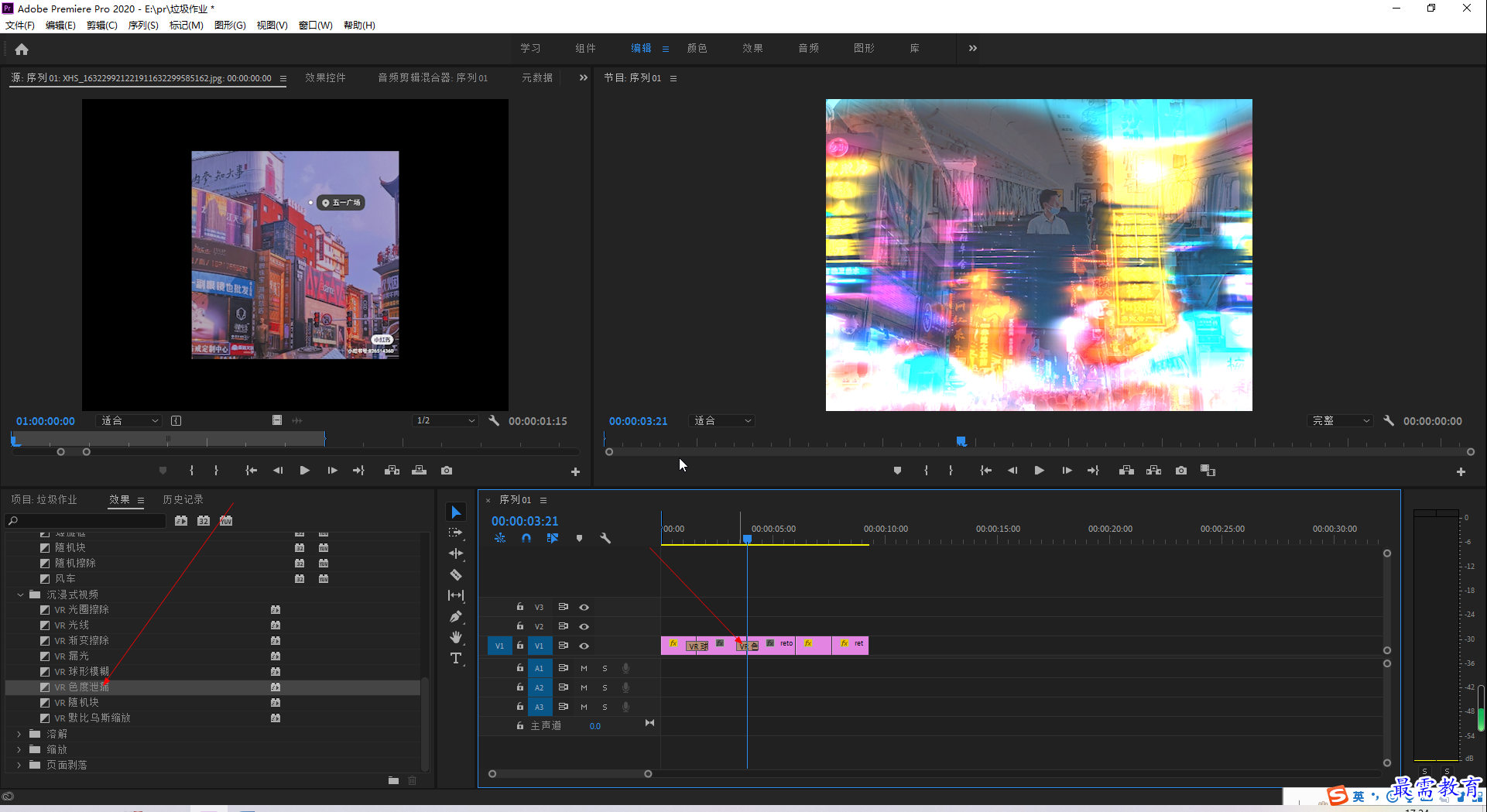Toggle snap magnet in timeline
Screen dimensions: 1487x812
click(x=526, y=538)
